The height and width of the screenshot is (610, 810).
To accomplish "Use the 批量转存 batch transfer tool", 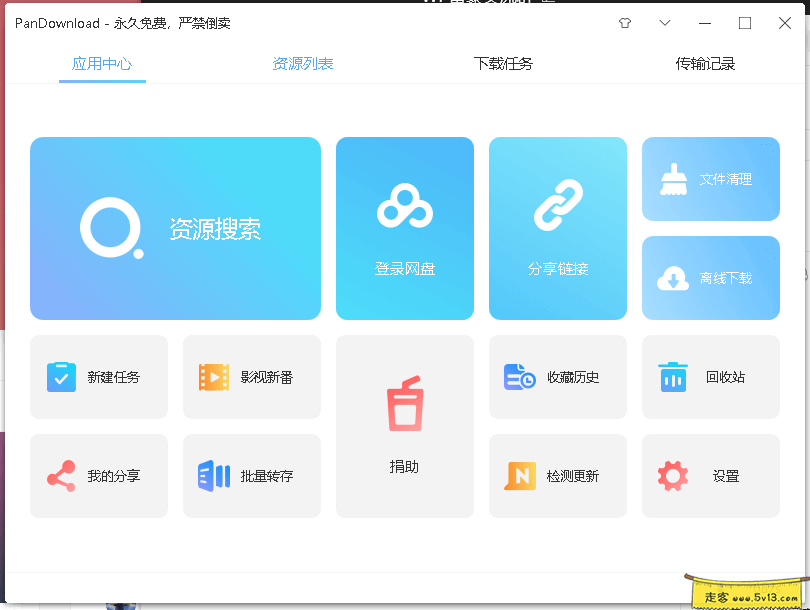I will click(251, 476).
